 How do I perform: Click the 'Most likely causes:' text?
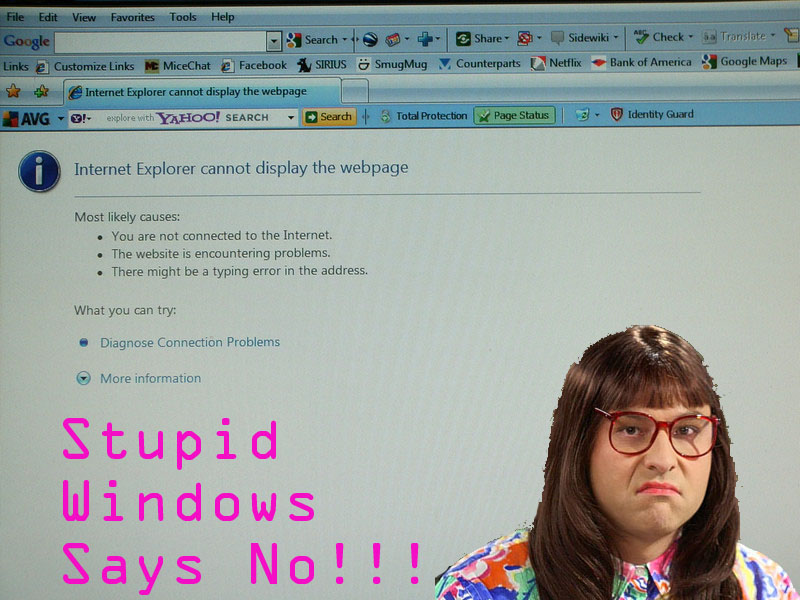(x=127, y=217)
